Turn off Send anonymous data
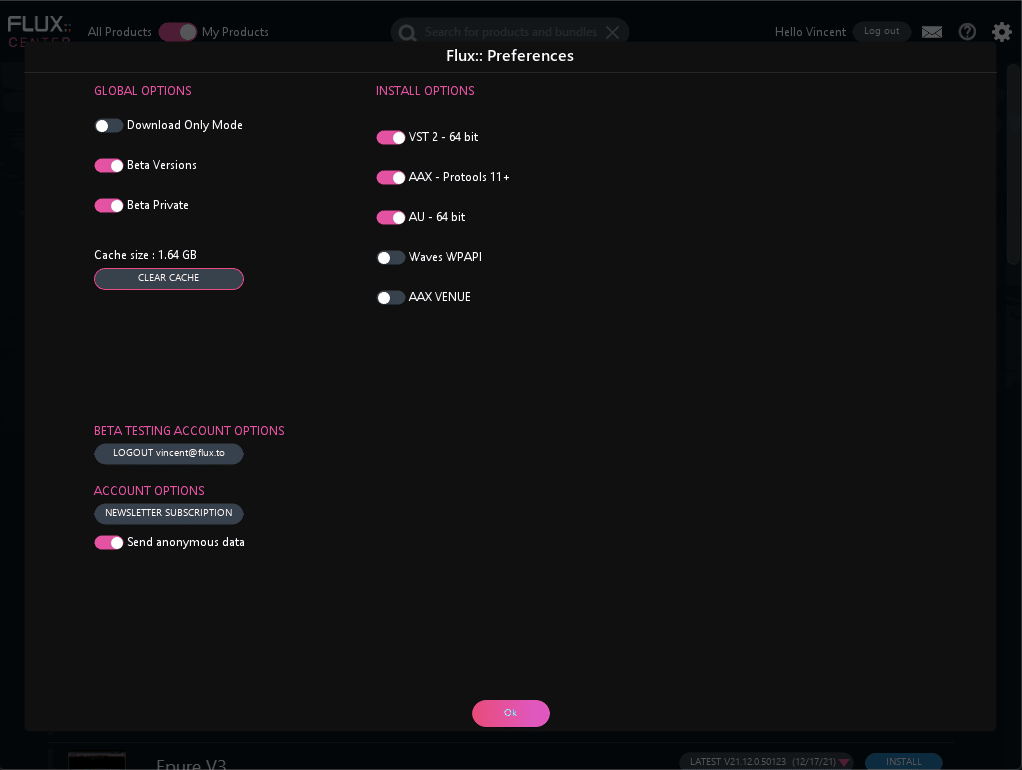This screenshot has height=770, width=1022. point(109,543)
